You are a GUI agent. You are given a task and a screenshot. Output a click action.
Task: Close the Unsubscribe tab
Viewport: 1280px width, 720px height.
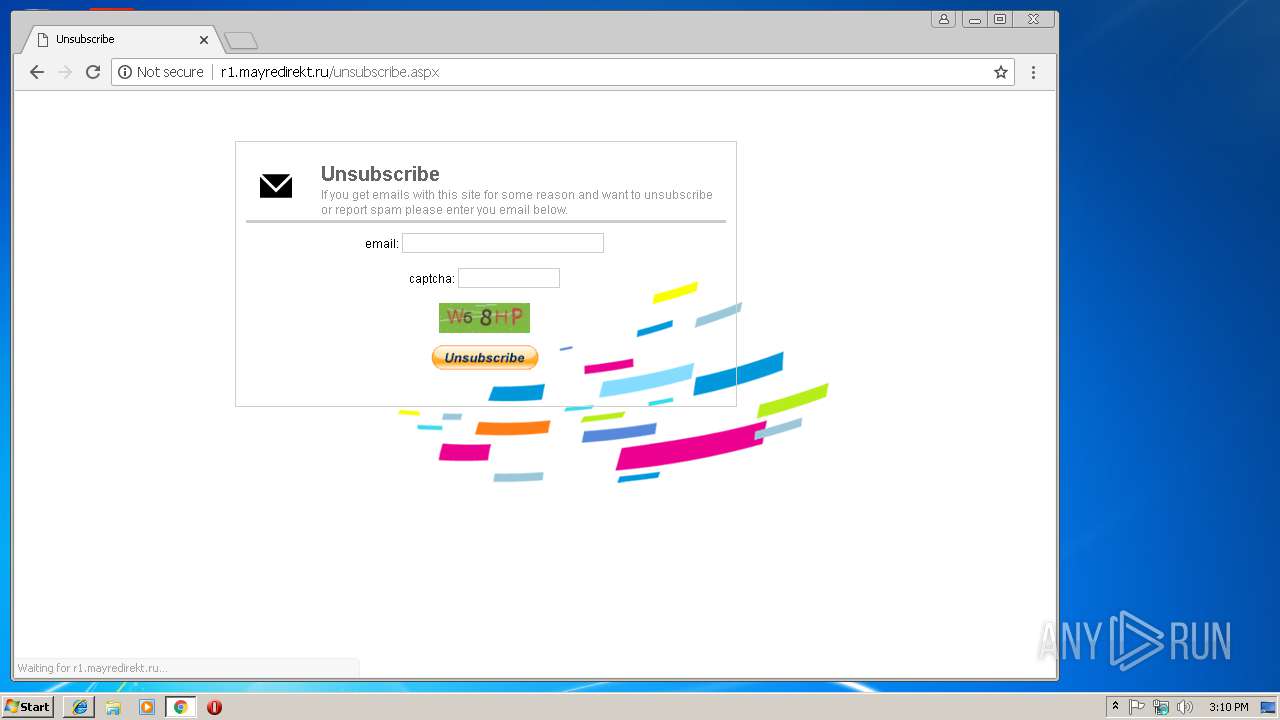204,40
